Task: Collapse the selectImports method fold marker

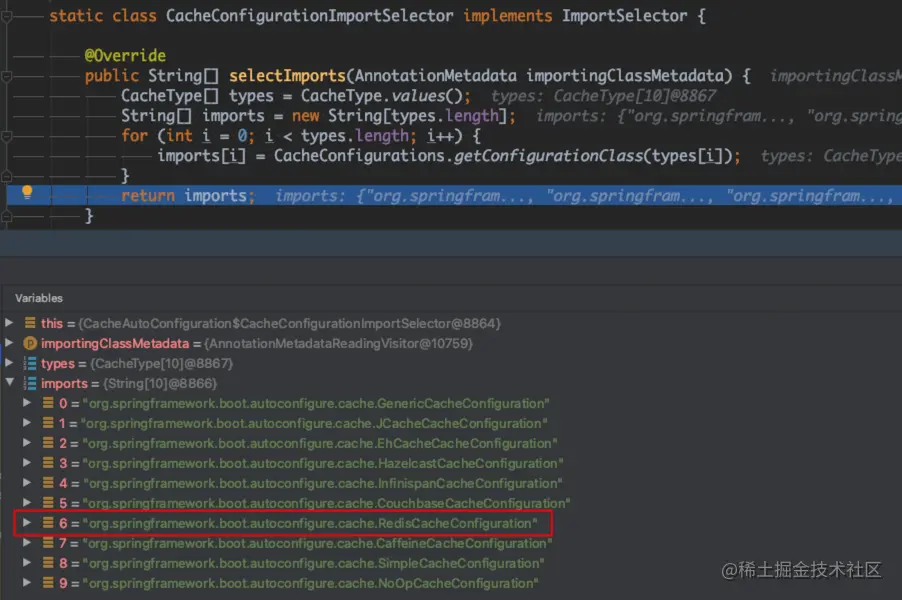Action: click(6, 76)
